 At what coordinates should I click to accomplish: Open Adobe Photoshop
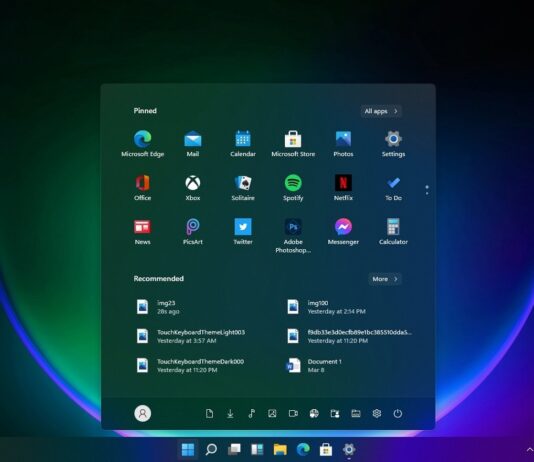click(x=293, y=236)
